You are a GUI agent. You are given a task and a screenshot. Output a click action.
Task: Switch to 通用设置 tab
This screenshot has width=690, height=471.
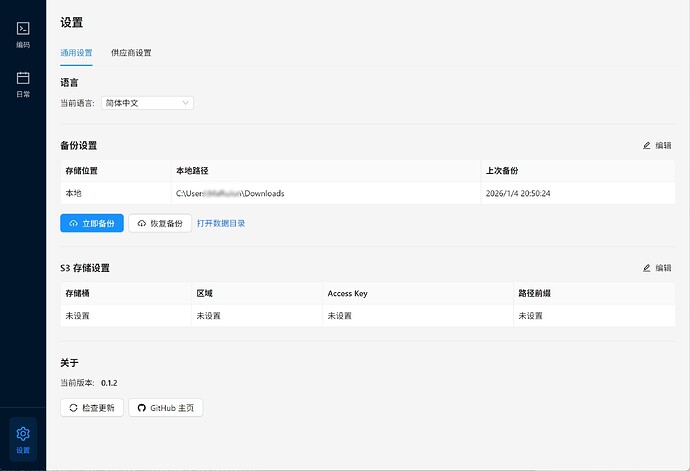(x=76, y=53)
